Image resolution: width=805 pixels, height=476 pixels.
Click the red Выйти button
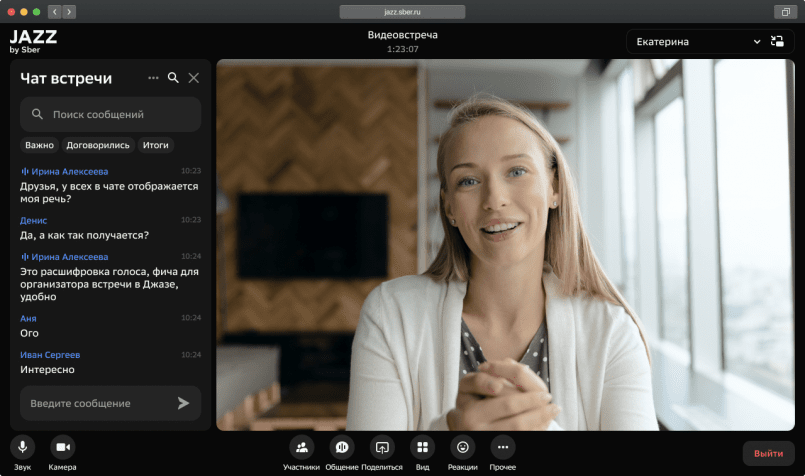[768, 453]
